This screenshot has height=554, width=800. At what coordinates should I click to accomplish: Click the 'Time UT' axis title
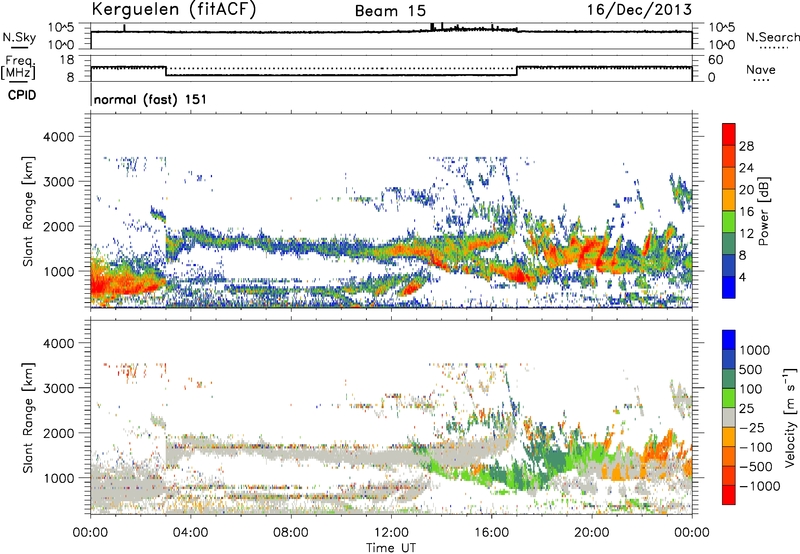coord(391,548)
